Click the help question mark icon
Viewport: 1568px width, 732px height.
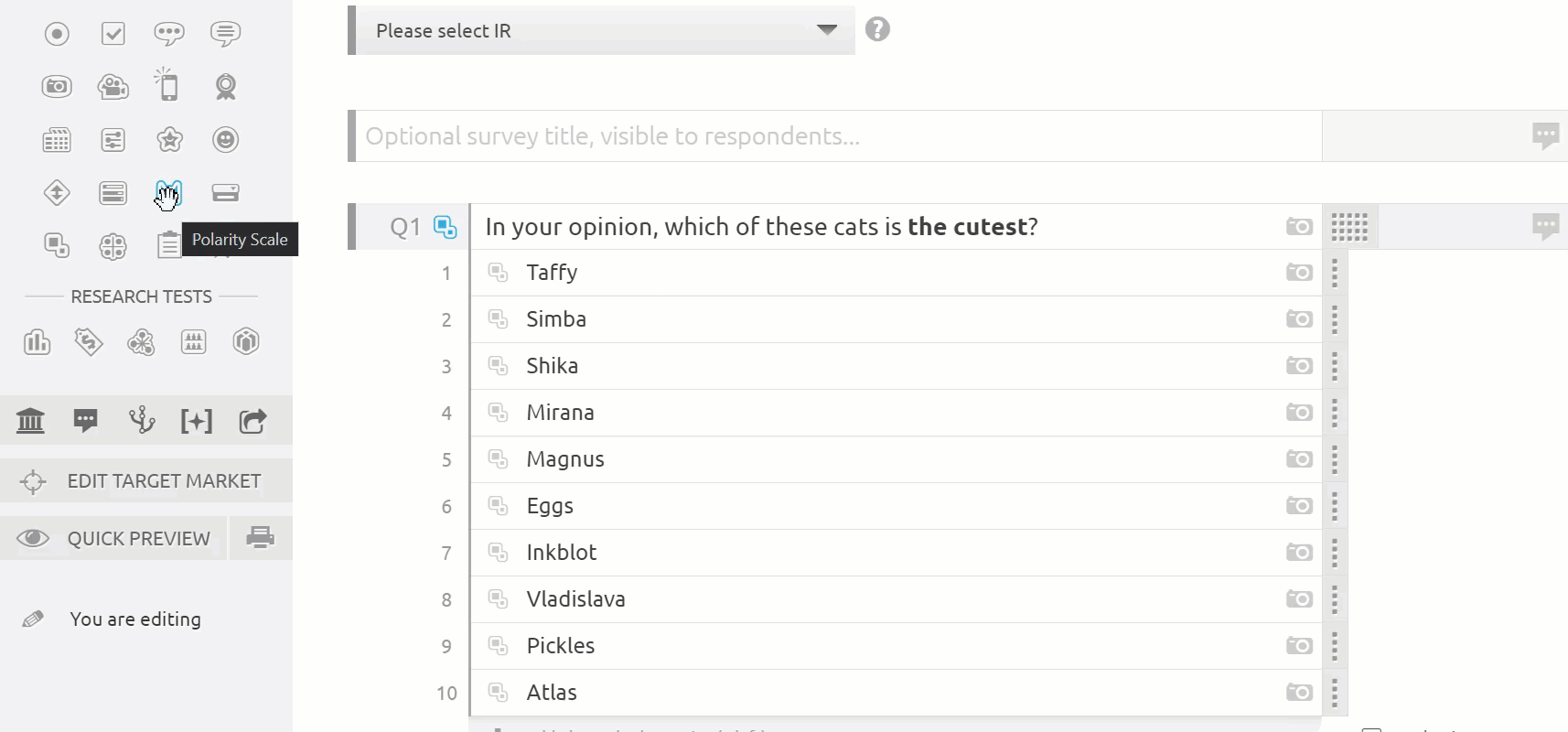click(x=877, y=29)
